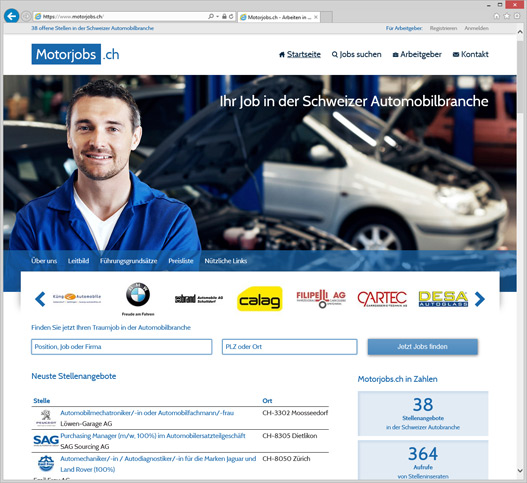Click the Löwen-Garage AG company name
The image size is (527, 483).
pos(86,424)
